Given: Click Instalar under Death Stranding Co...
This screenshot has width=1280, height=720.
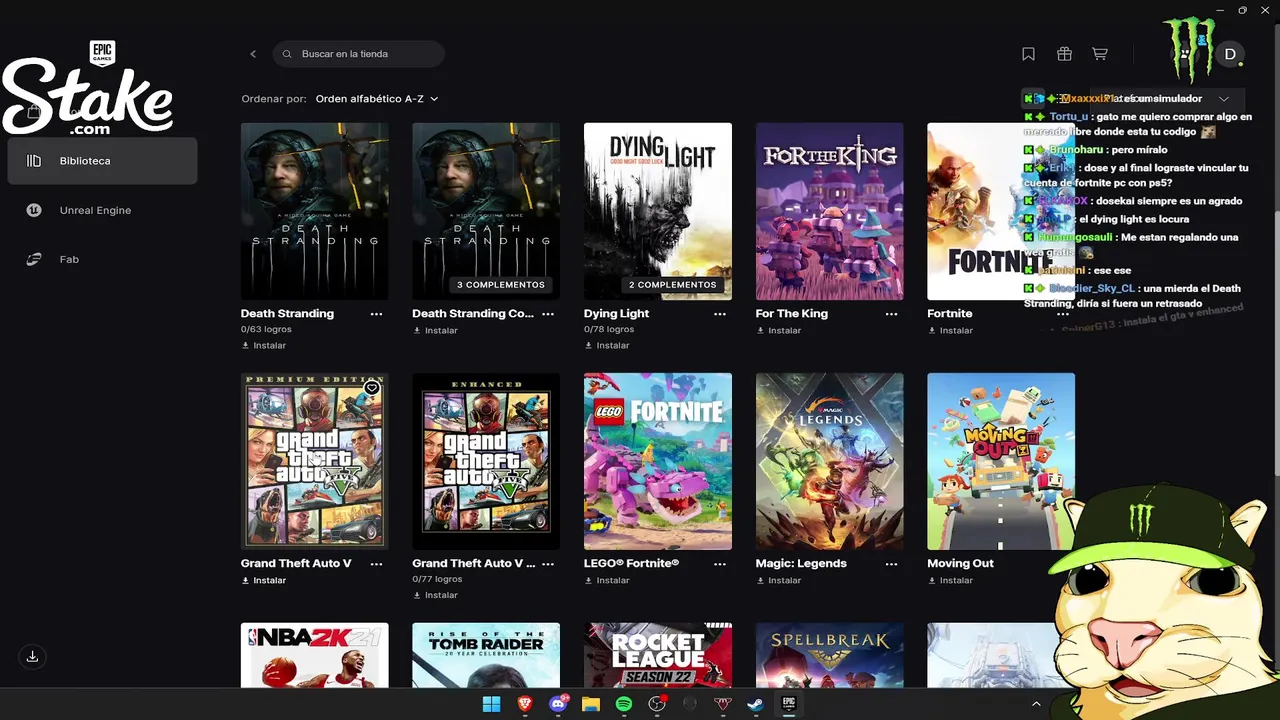Looking at the screenshot, I should point(435,330).
